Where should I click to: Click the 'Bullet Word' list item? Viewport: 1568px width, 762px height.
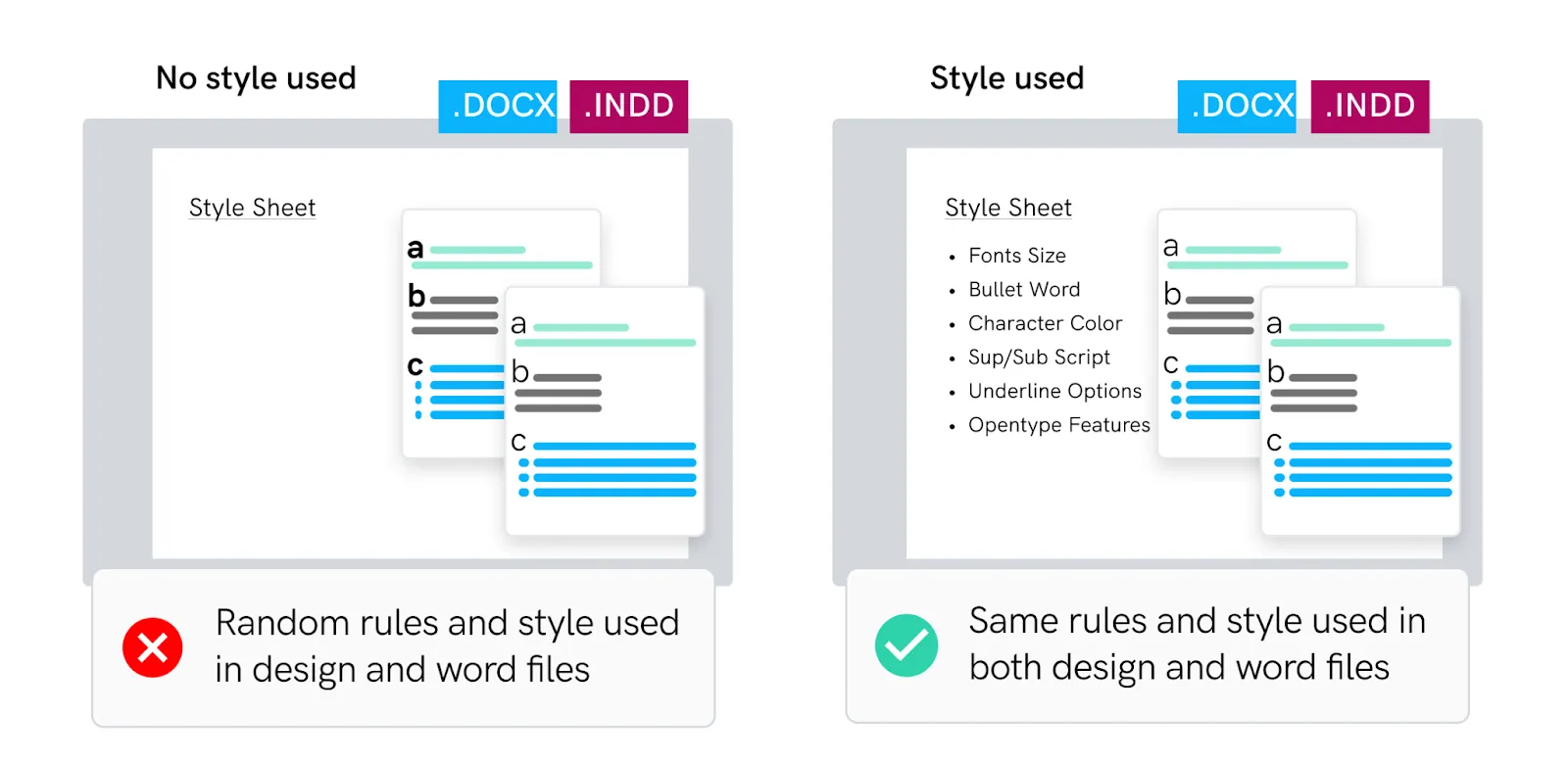coord(1024,290)
